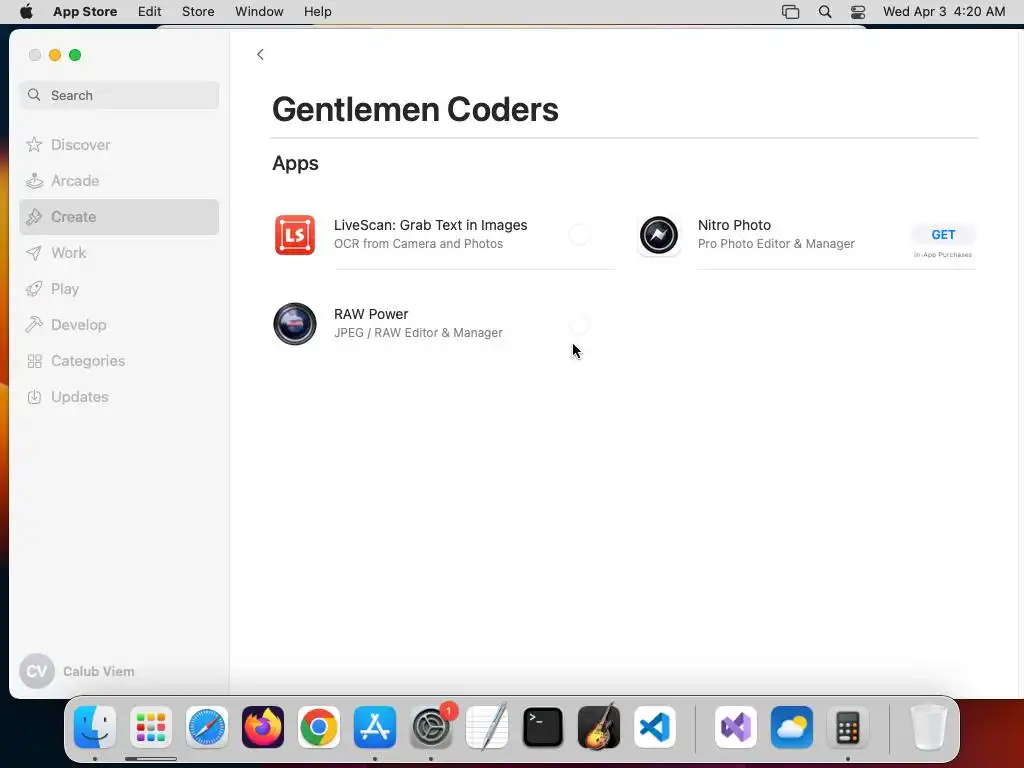This screenshot has height=768, width=1024.
Task: Open the Apple menu
Action: pyautogui.click(x=26, y=12)
